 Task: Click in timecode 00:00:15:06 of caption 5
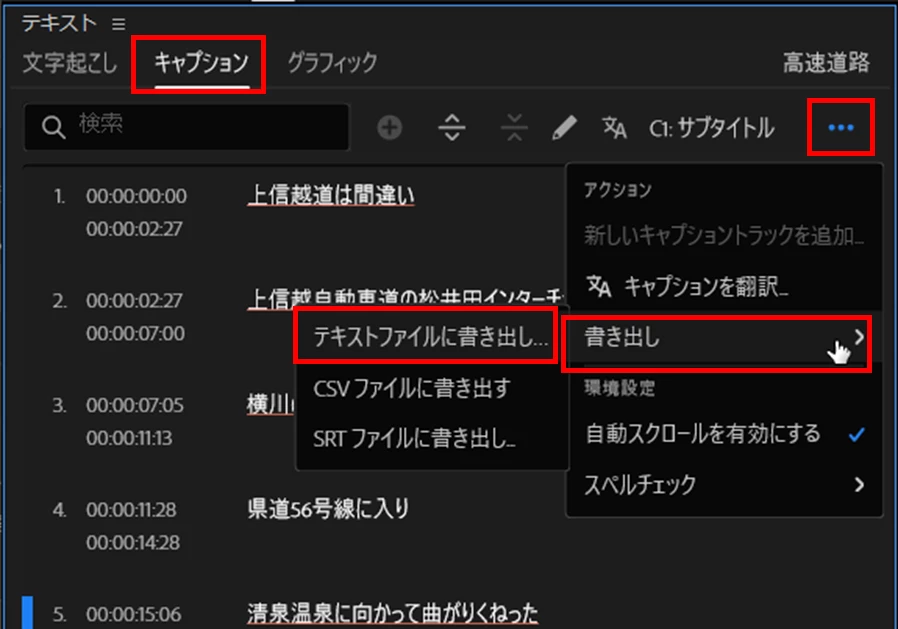[x=133, y=615]
